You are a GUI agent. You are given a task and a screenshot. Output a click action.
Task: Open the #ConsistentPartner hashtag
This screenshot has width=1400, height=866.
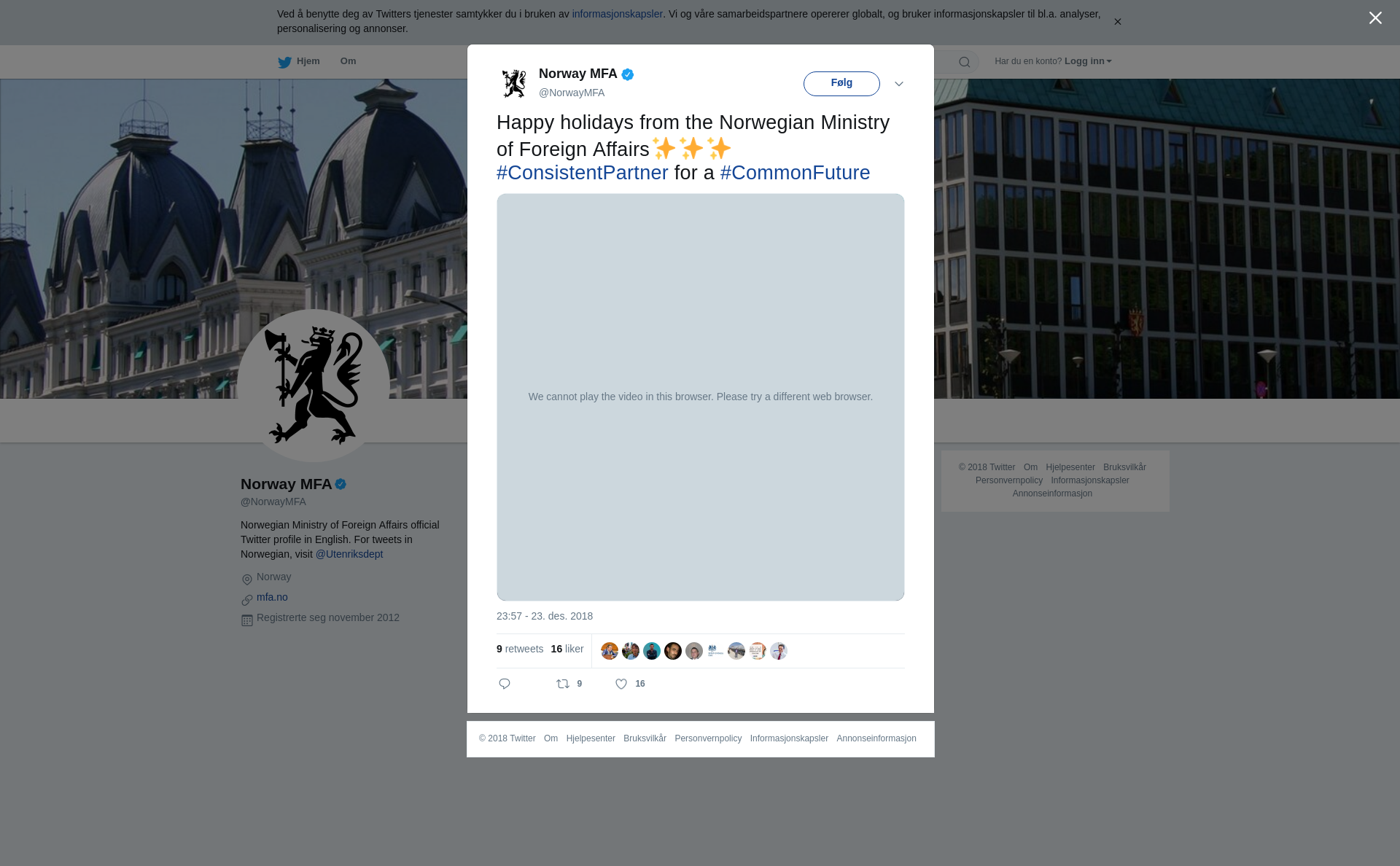[582, 173]
